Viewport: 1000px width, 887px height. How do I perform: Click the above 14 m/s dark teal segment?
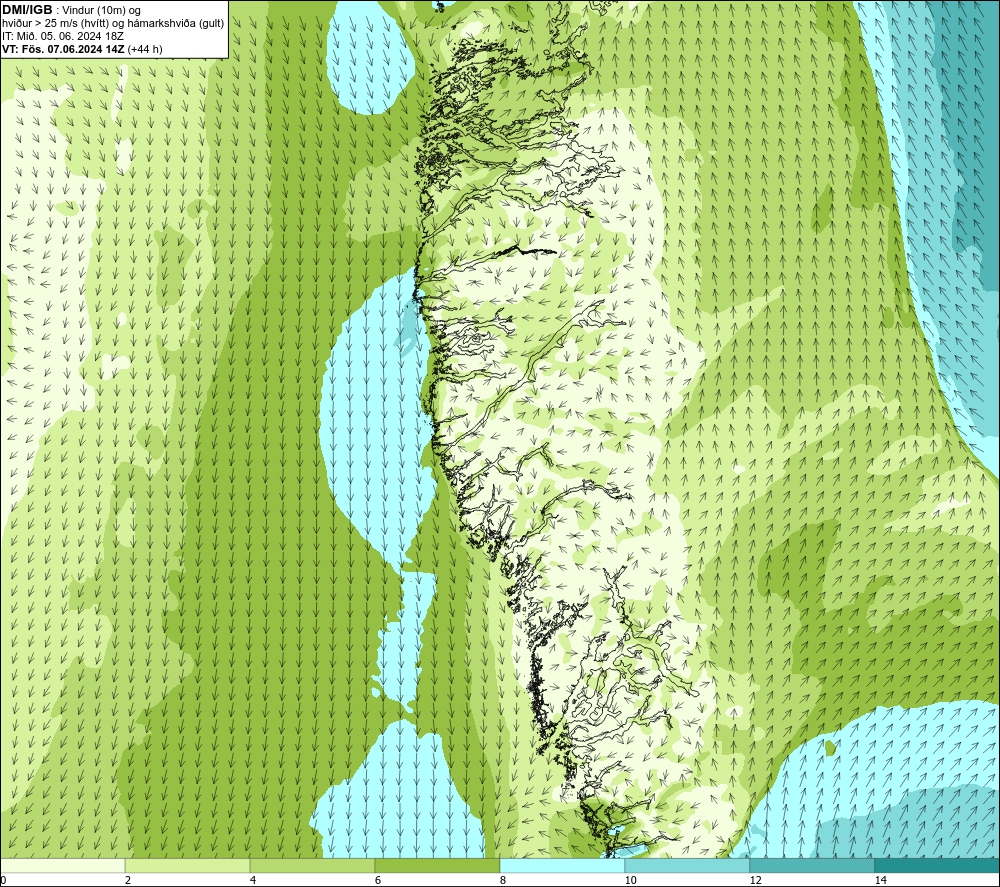coord(938,865)
